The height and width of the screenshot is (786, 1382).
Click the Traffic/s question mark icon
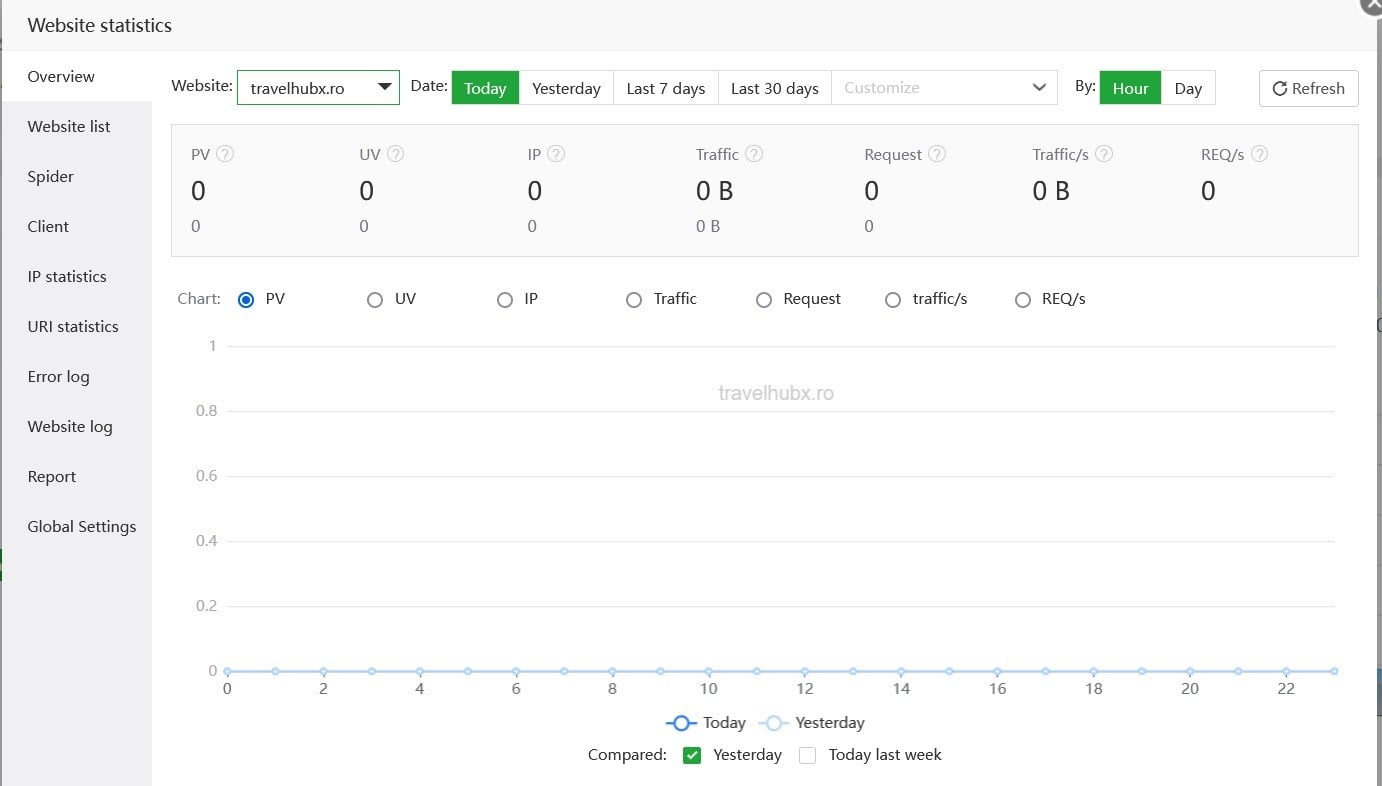pos(1104,154)
